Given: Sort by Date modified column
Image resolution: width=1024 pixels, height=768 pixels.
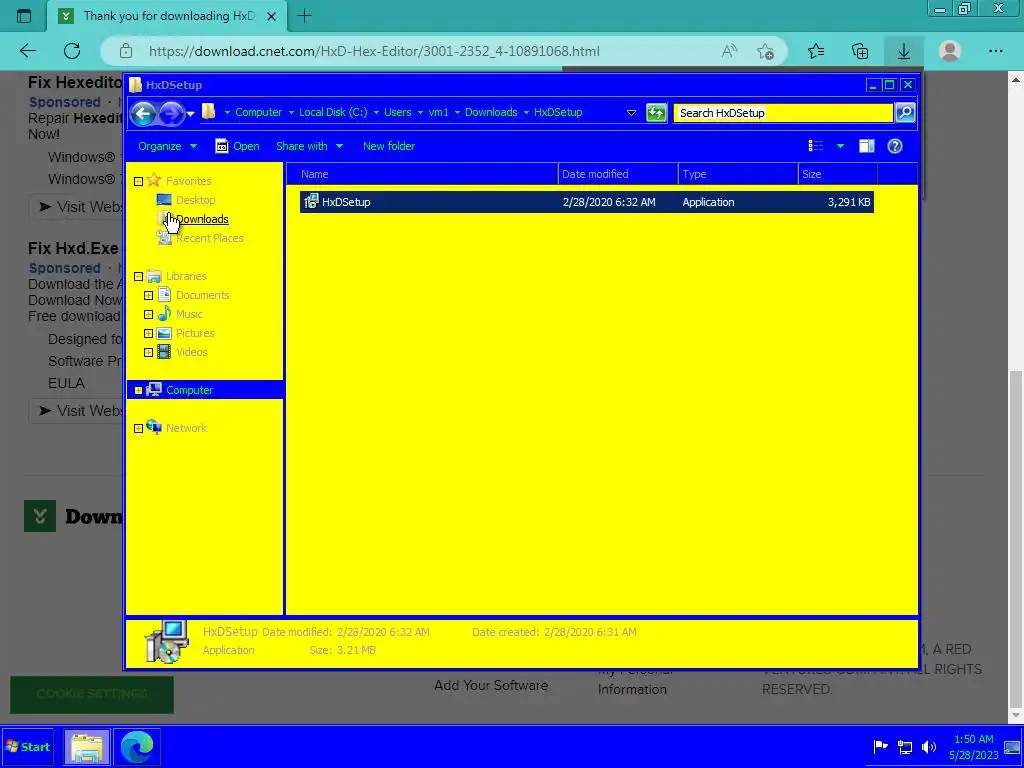Looking at the screenshot, I should 618,174.
